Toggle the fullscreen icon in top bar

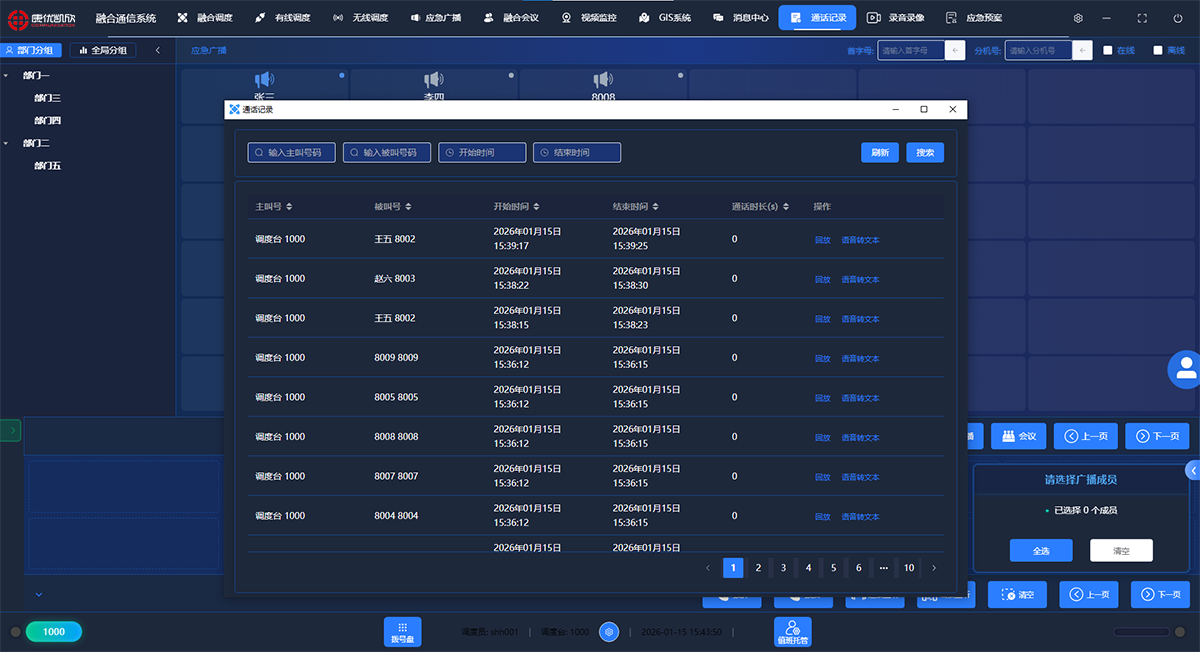tap(1143, 18)
